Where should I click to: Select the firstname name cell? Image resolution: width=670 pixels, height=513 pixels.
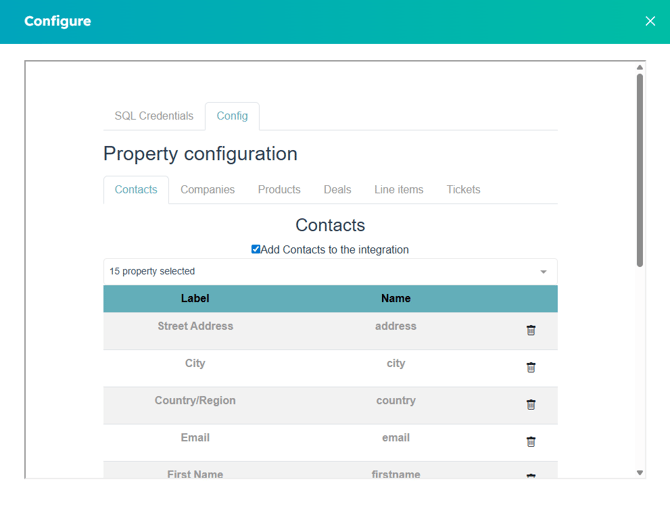pyautogui.click(x=396, y=474)
